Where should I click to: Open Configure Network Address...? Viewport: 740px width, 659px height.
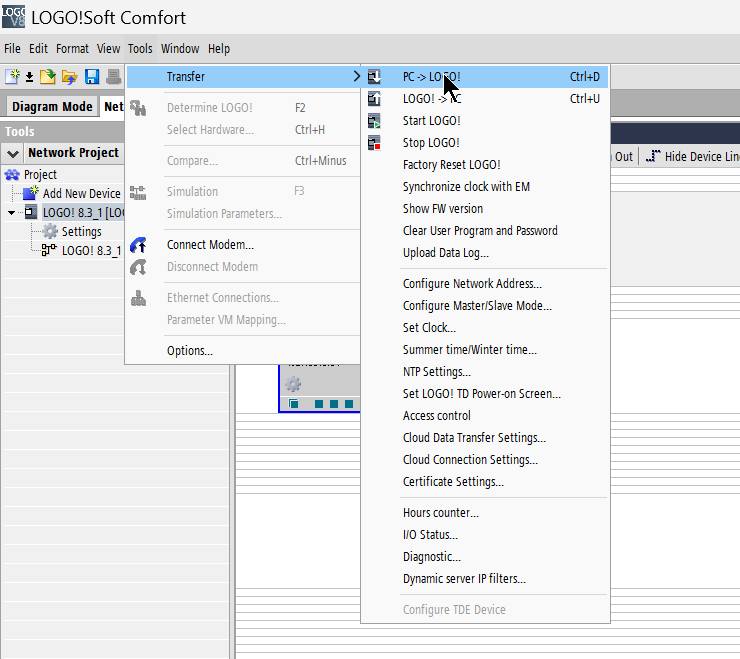tap(485, 284)
